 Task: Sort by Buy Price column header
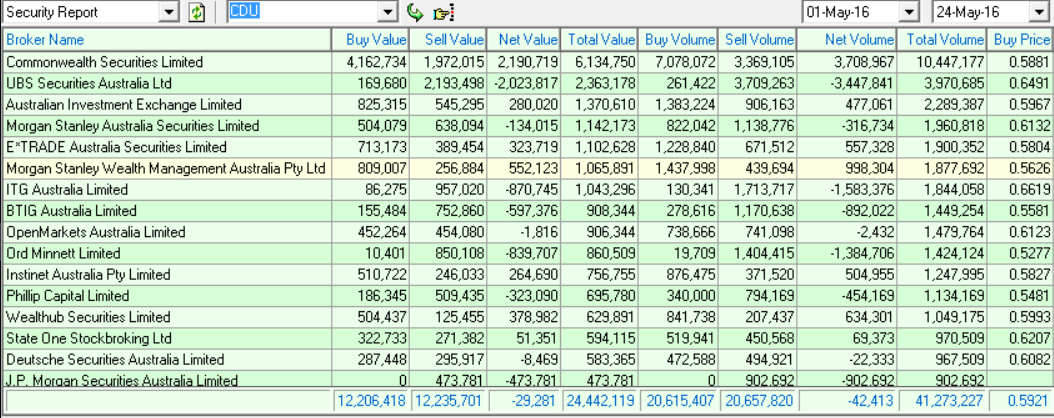coord(1020,40)
